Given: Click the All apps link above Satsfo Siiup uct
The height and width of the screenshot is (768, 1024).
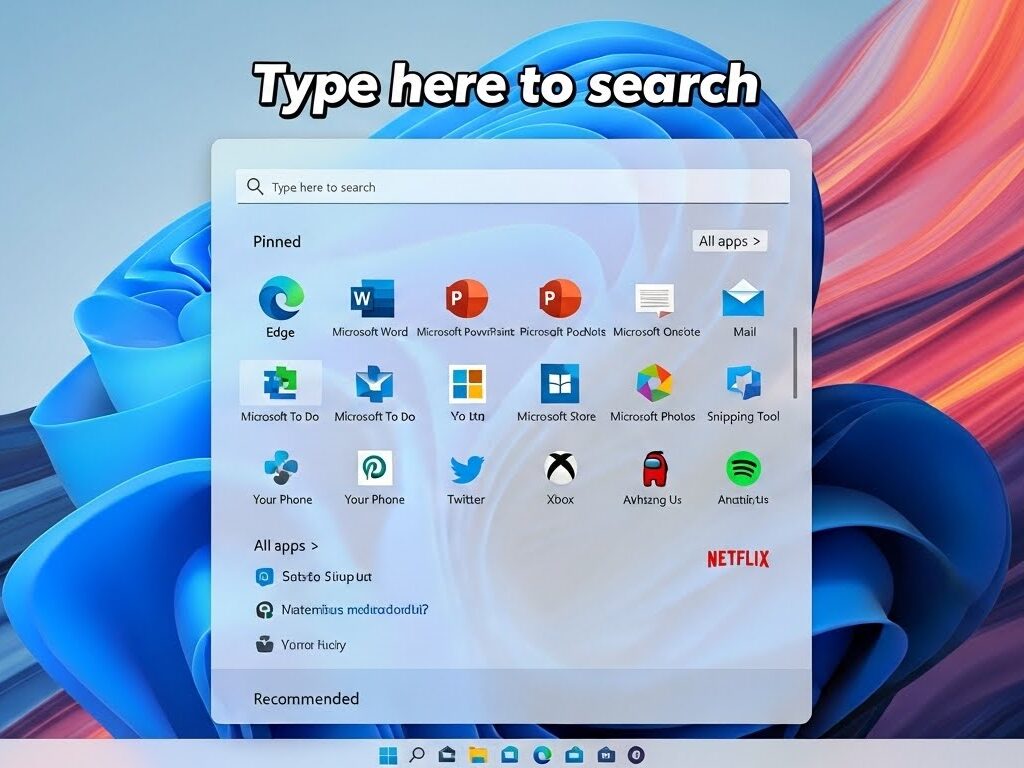Looking at the screenshot, I should click(286, 545).
